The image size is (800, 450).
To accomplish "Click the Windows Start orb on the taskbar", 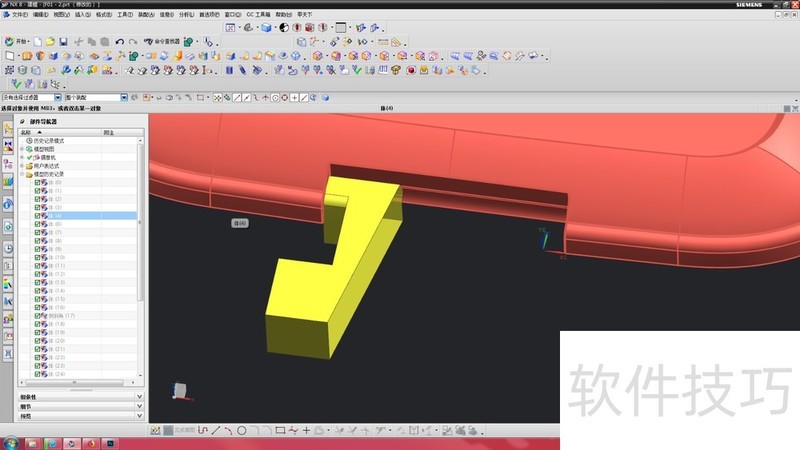I will click(9, 442).
